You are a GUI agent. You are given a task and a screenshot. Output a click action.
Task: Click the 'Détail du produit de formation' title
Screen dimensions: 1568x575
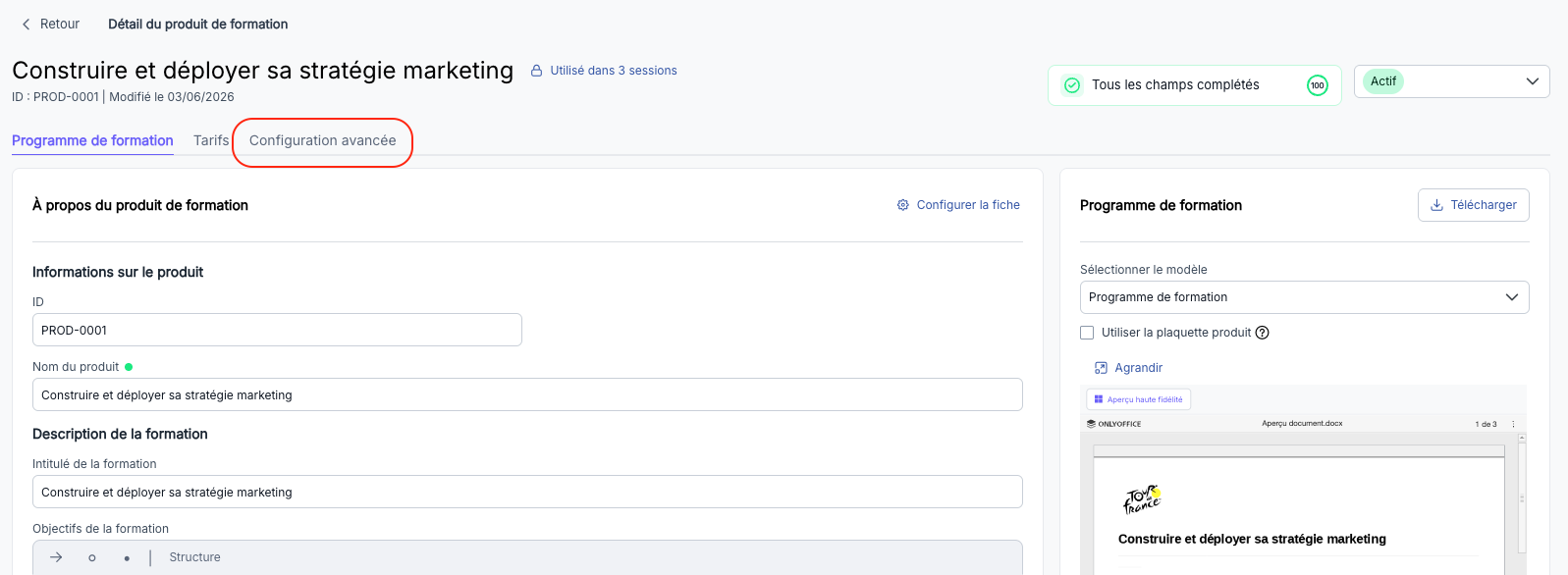198,25
